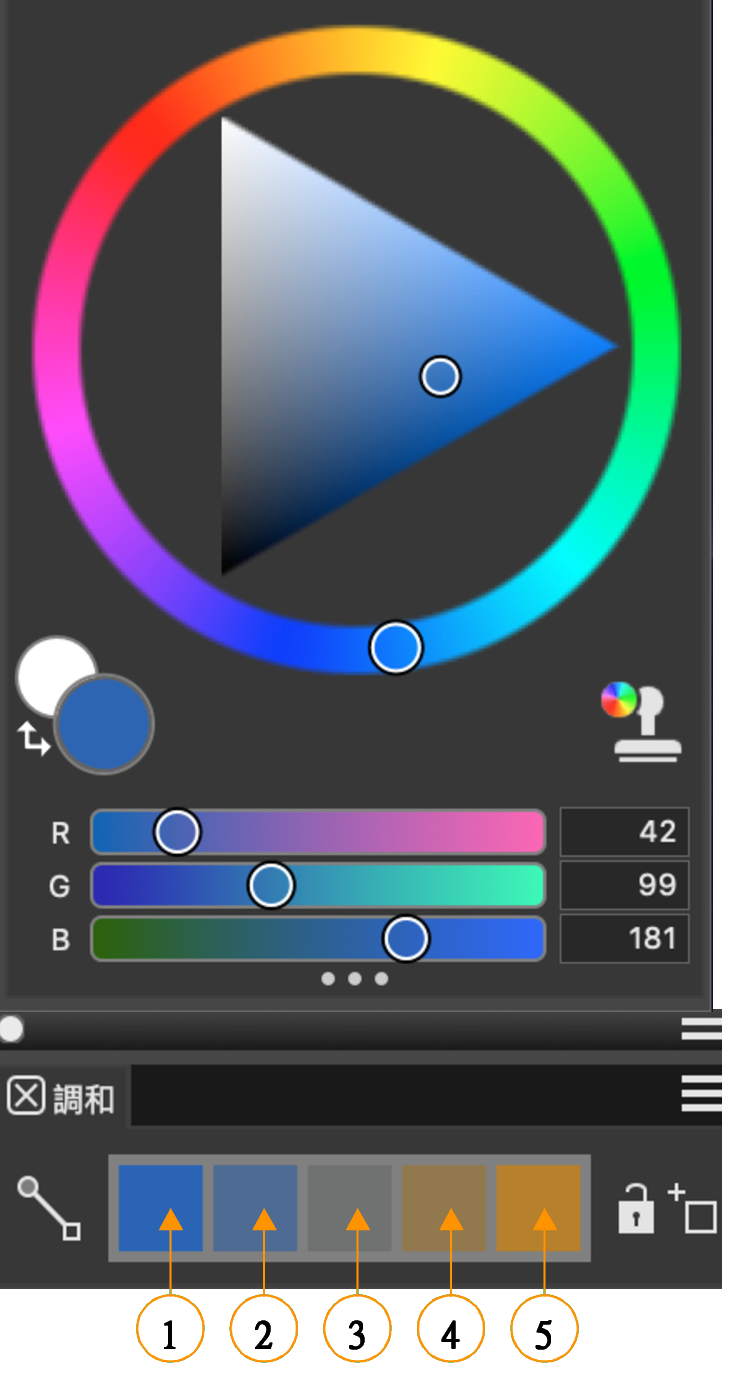The width and height of the screenshot is (737, 1378).
Task: Click the swap foreground/background colors arrows
Action: point(33,739)
